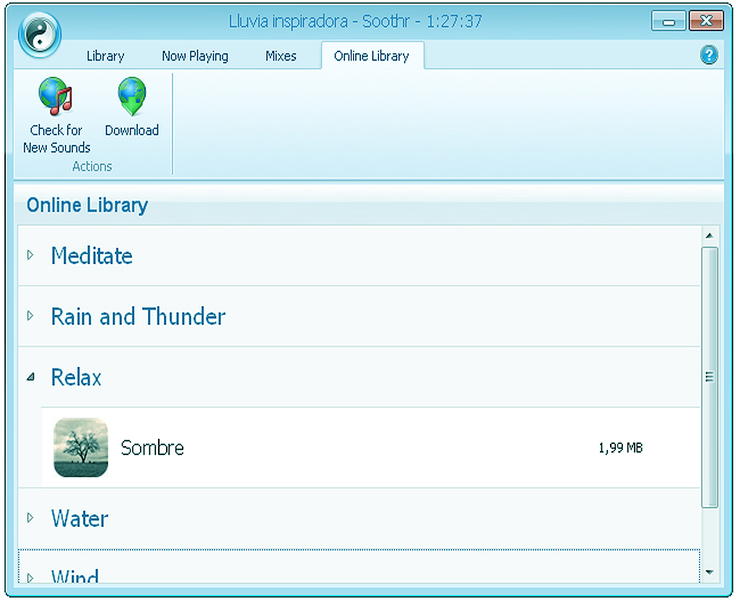This screenshot has height=600, width=740.
Task: Open the yin-yang application menu button
Action: 40,35
